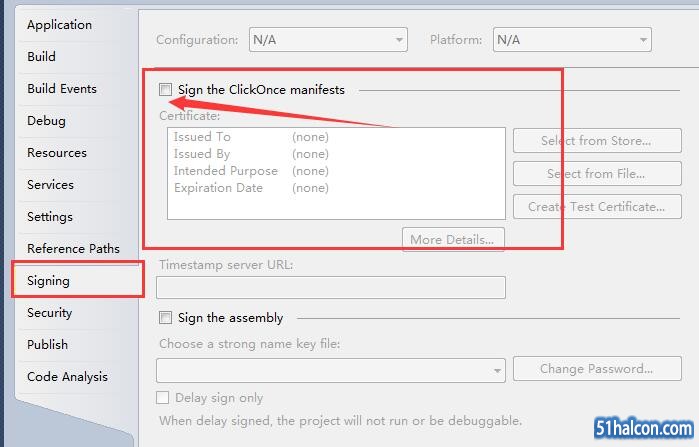Select the Reference Paths tab
This screenshot has width=699, height=447.
pyautogui.click(x=73, y=249)
